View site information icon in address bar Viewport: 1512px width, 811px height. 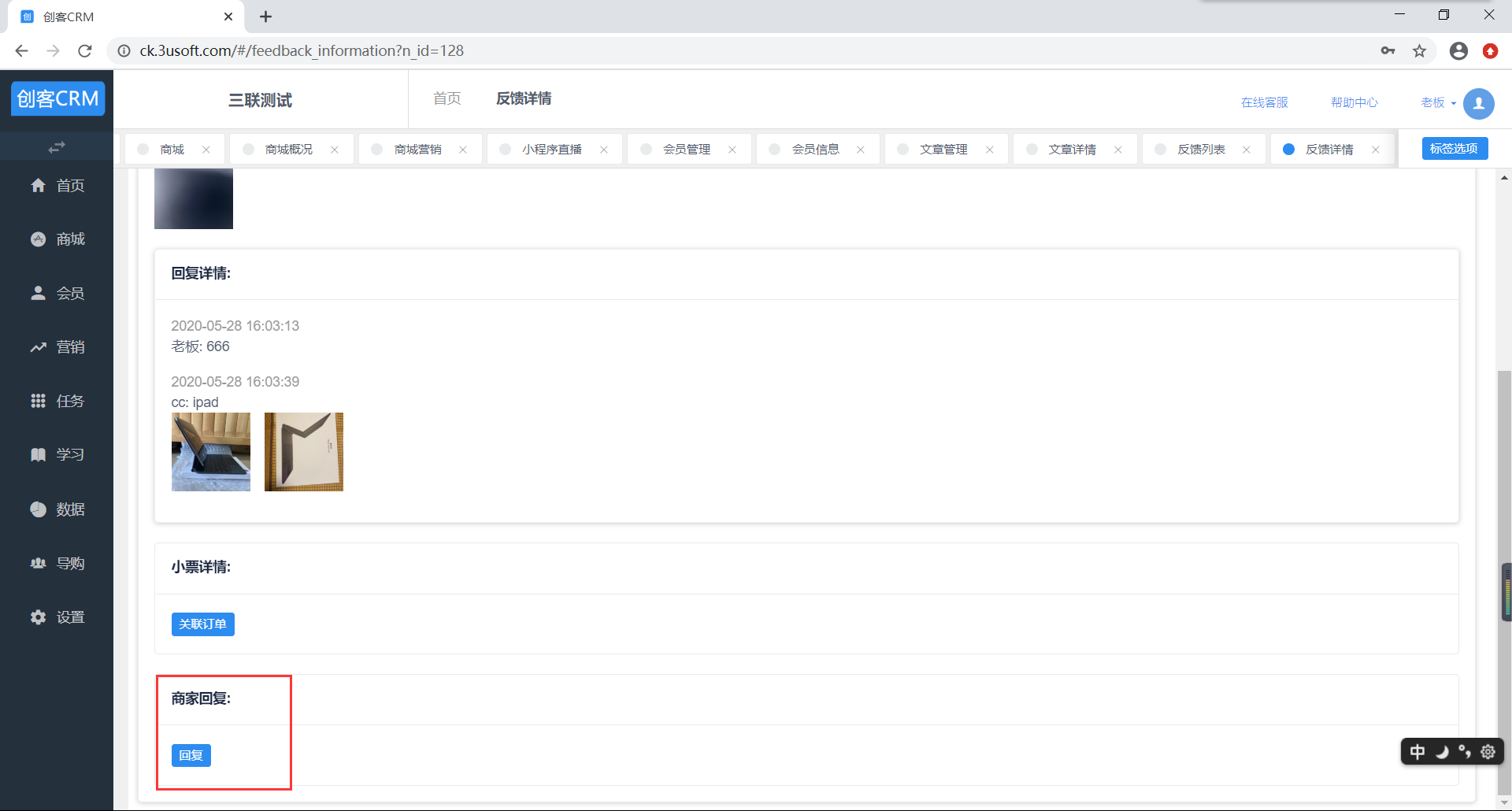click(x=124, y=51)
